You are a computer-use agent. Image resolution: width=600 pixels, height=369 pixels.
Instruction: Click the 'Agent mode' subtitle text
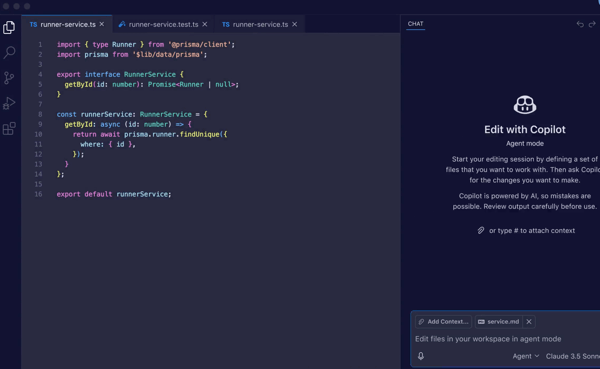point(525,144)
